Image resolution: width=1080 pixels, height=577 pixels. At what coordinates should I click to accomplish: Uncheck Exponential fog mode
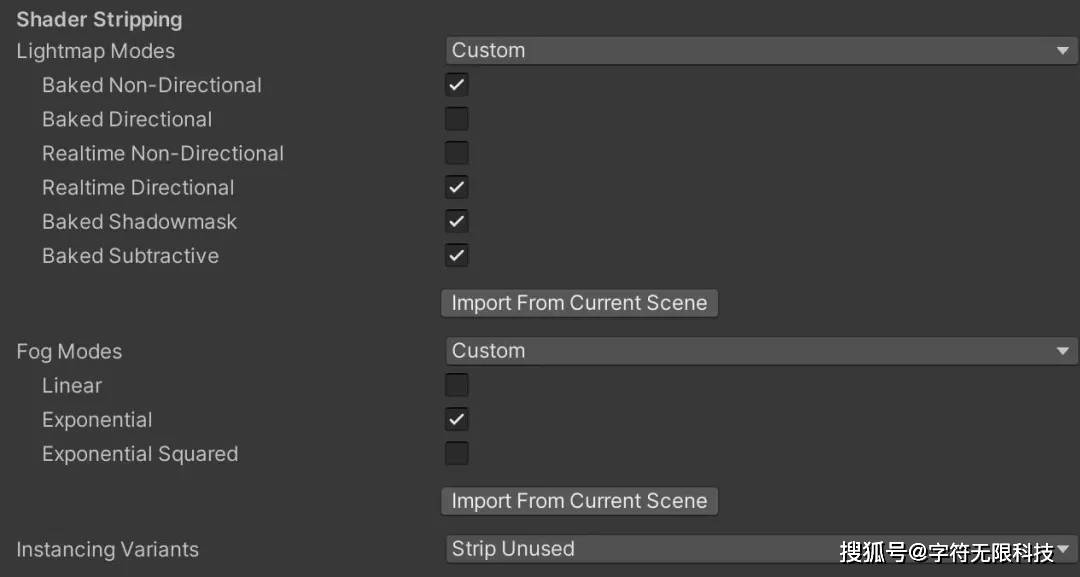[x=456, y=419]
